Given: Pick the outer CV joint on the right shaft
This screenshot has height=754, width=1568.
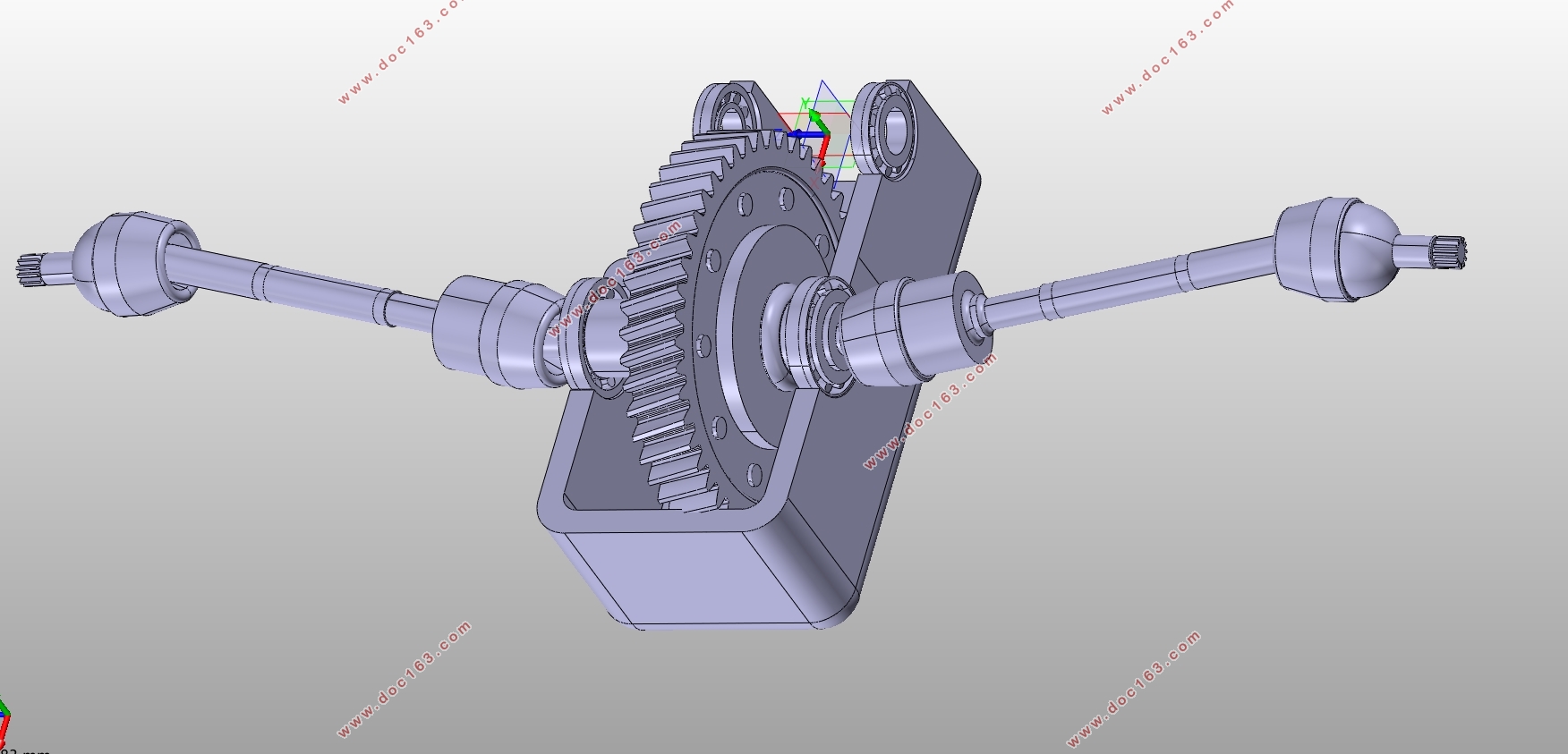Looking at the screenshot, I should click(1337, 249).
